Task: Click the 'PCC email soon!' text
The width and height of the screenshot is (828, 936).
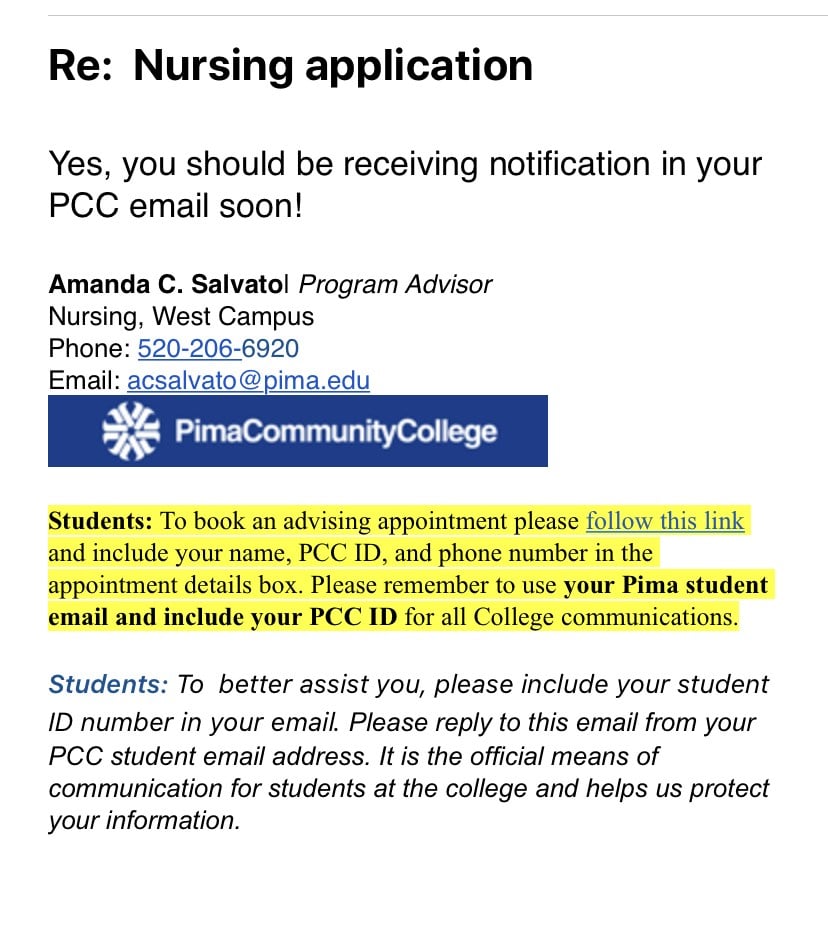Action: click(x=176, y=206)
